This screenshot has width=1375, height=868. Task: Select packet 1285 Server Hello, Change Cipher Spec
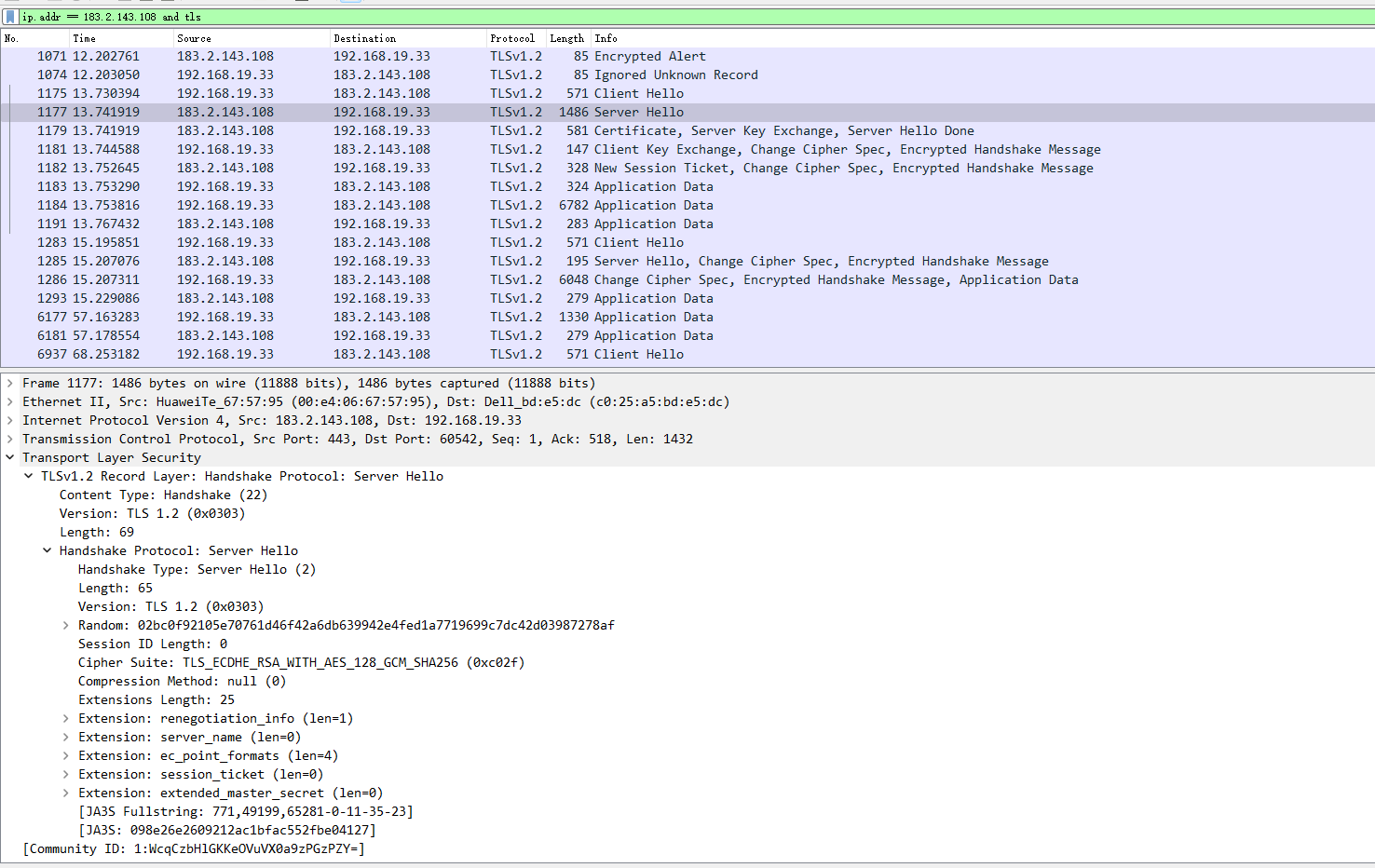(687, 261)
